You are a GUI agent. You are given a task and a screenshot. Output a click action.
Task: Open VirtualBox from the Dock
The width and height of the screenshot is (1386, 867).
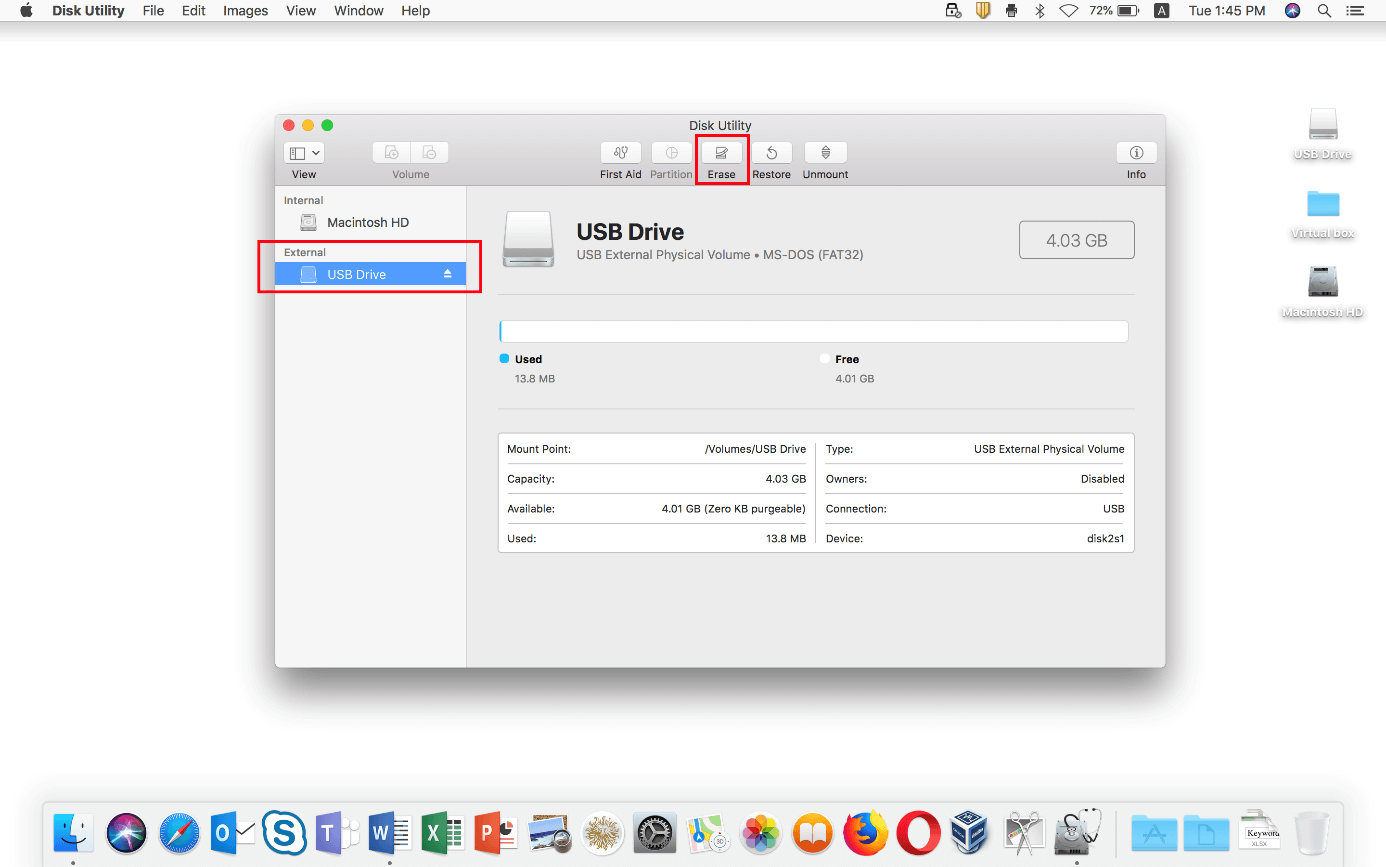(970, 833)
